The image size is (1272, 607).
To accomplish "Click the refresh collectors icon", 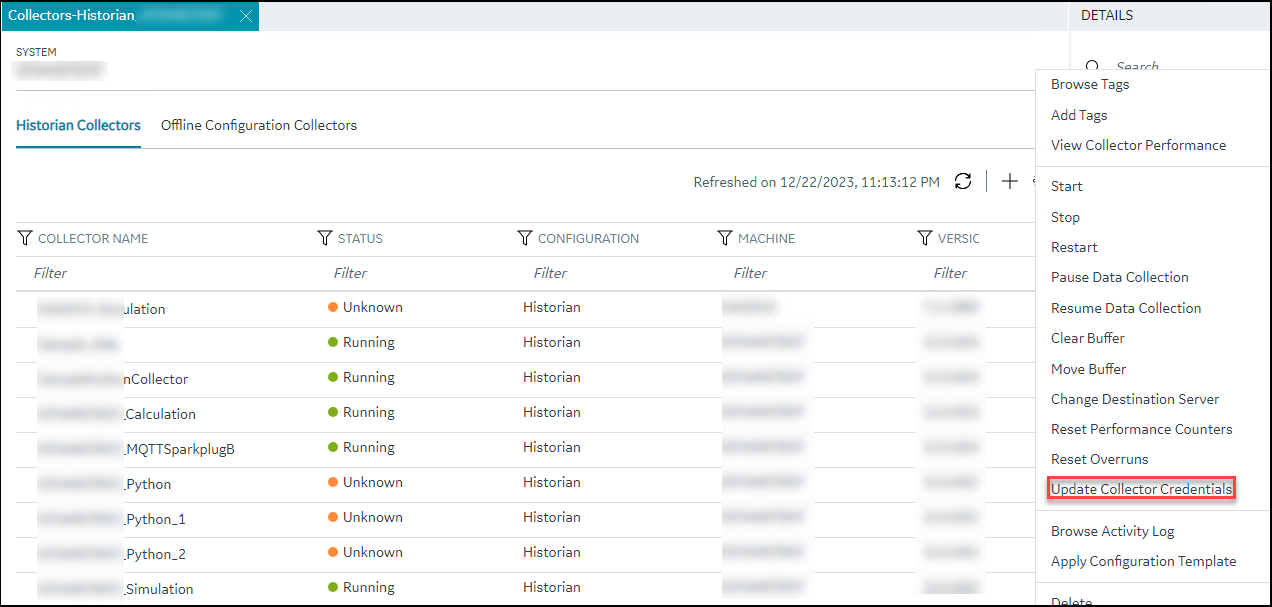I will pyautogui.click(x=963, y=181).
